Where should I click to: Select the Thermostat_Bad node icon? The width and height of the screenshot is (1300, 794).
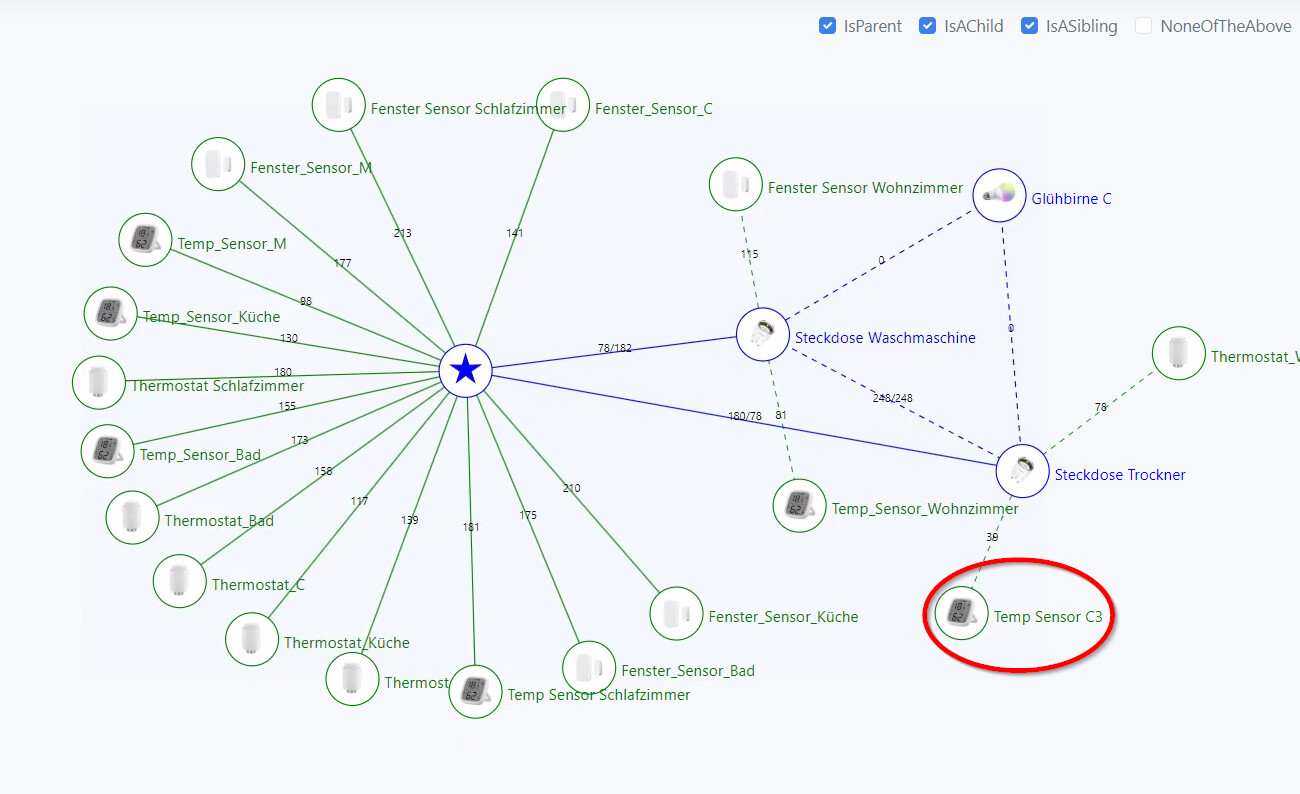point(132,517)
